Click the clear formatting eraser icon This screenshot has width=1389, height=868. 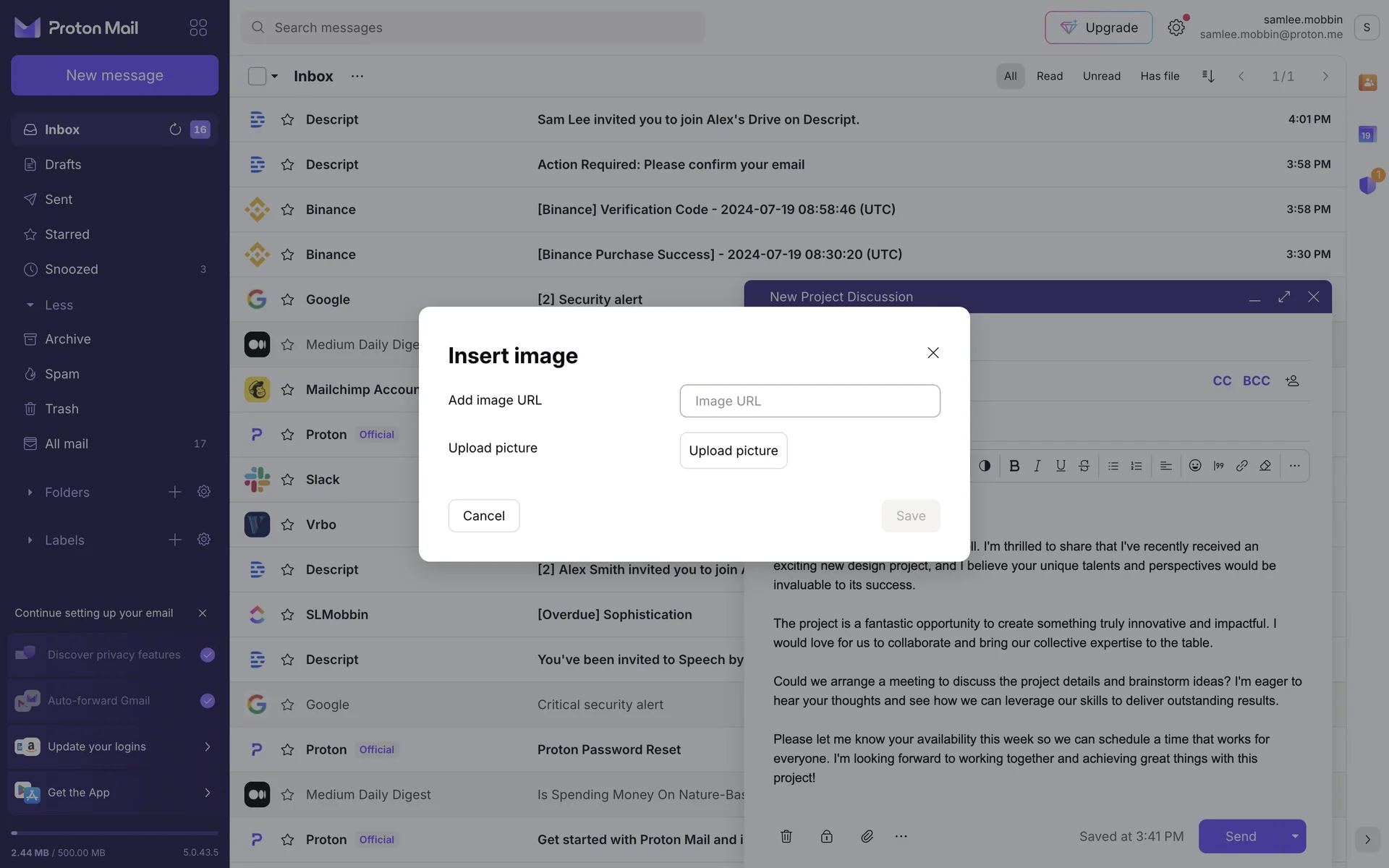[x=1265, y=466]
